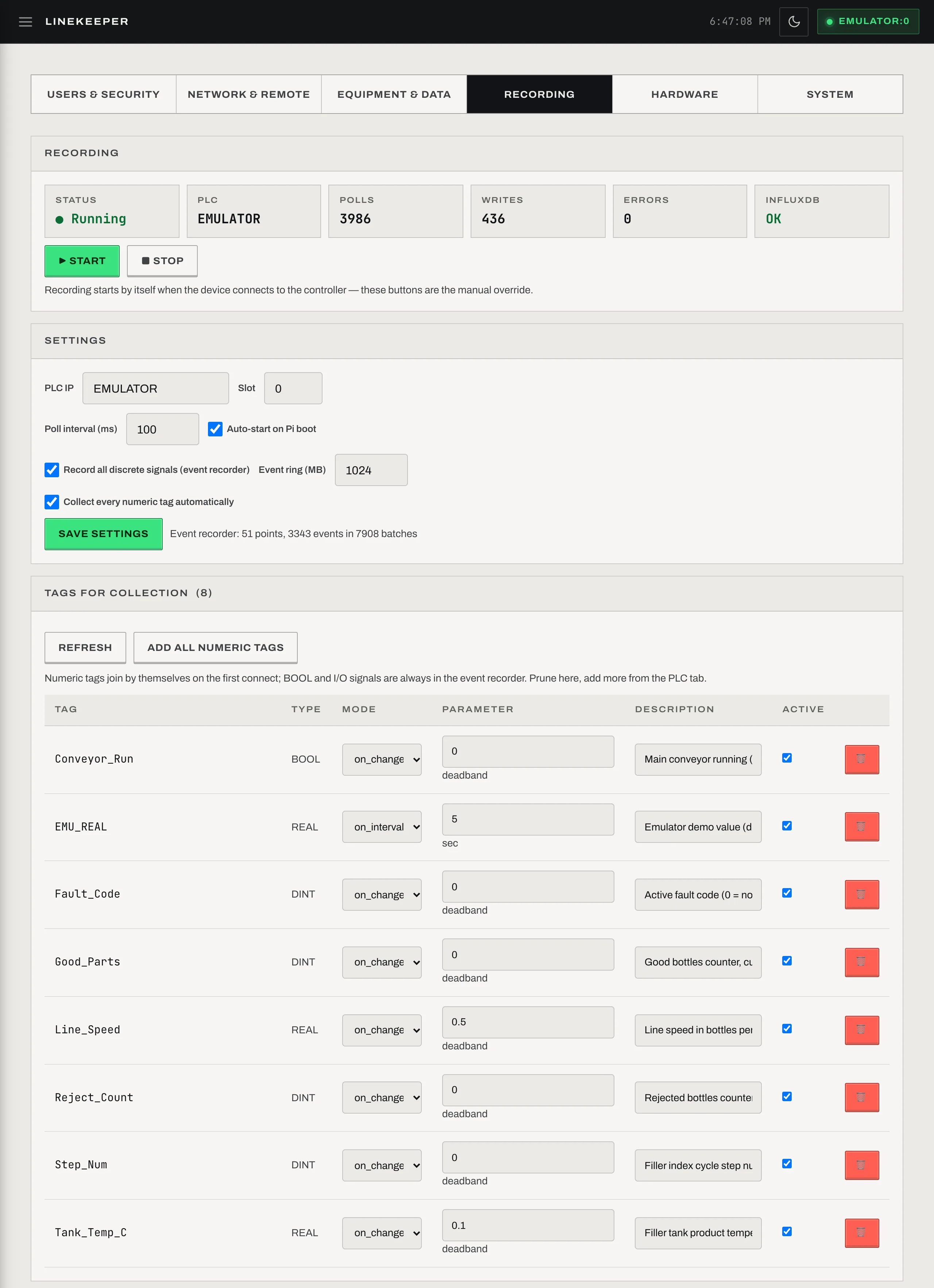Open mode dropdown for Good_Parts
This screenshot has height=1288, width=934.
[x=382, y=962]
